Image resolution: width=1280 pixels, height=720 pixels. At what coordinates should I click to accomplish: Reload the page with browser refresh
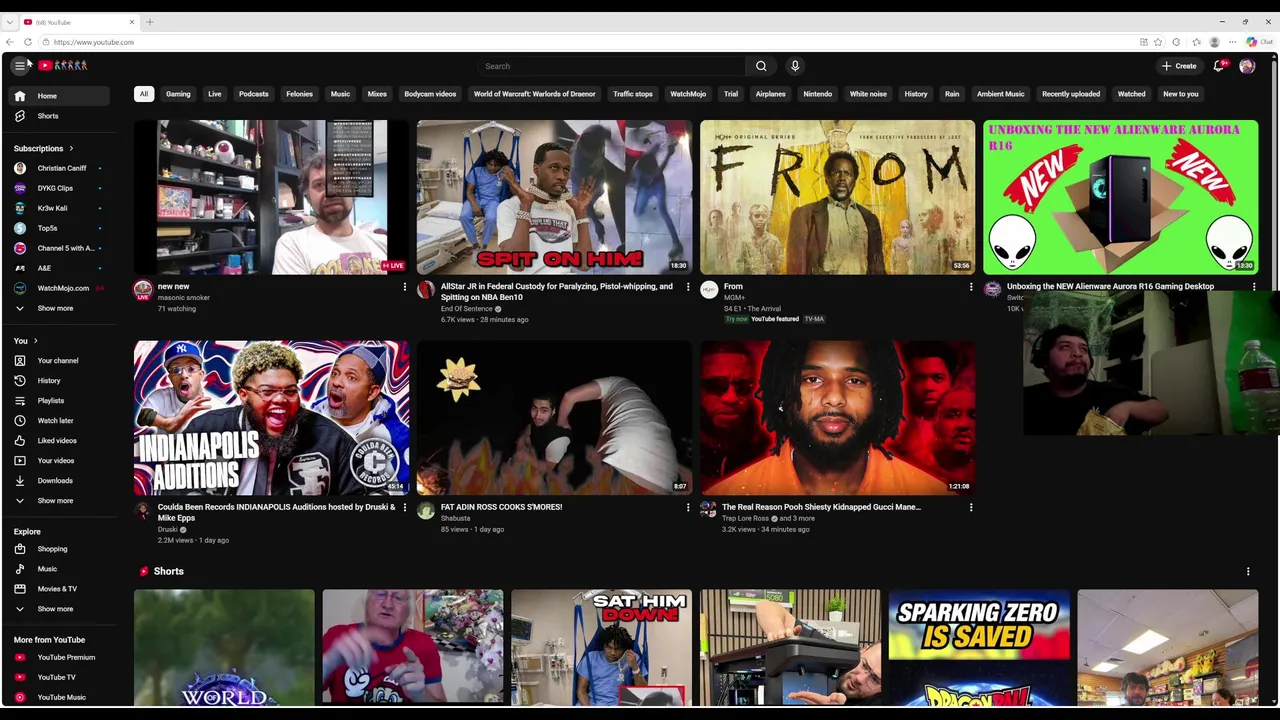click(27, 42)
